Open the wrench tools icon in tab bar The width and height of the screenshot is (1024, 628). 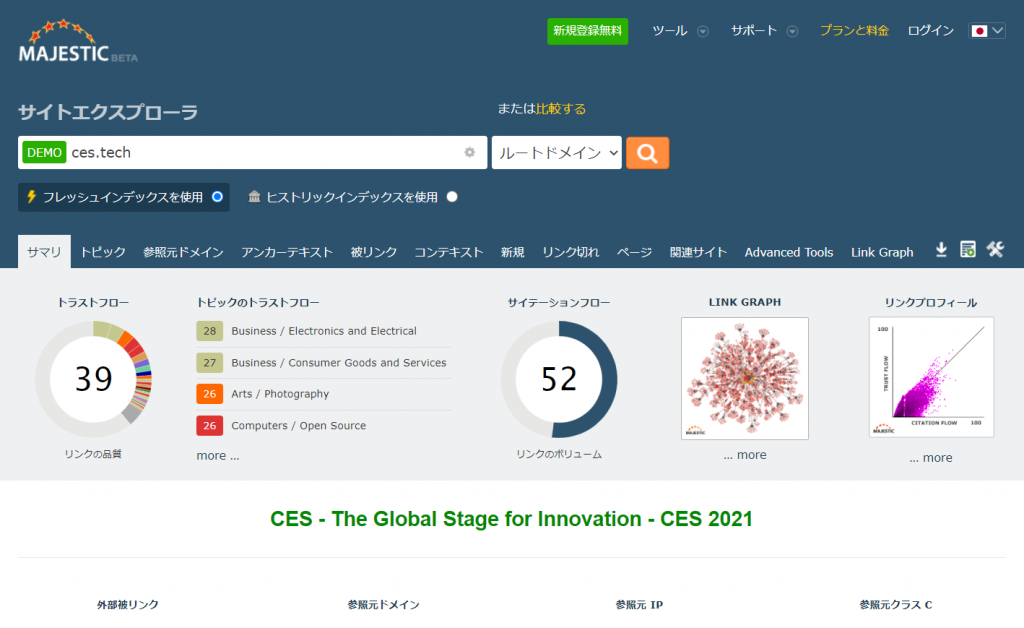(995, 249)
